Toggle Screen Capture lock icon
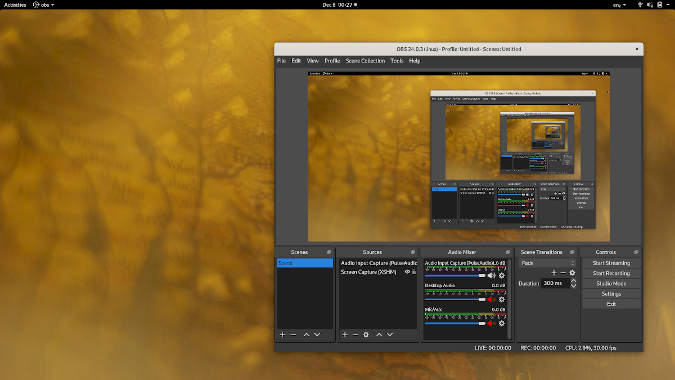Image resolution: width=675 pixels, height=380 pixels. point(414,272)
